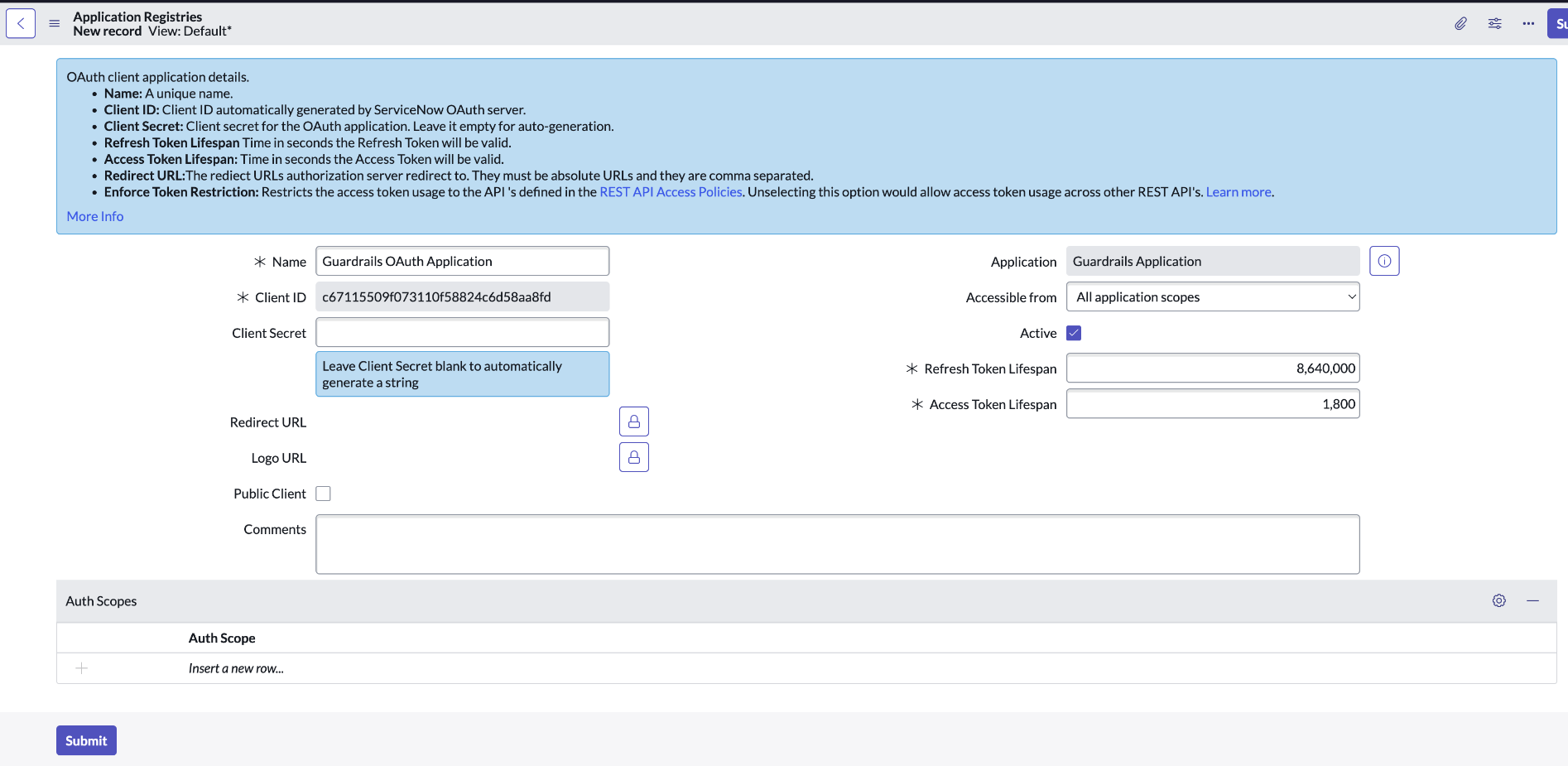Unlock the Logo URL field
Image resolution: width=1568 pixels, height=766 pixels.
tap(633, 457)
